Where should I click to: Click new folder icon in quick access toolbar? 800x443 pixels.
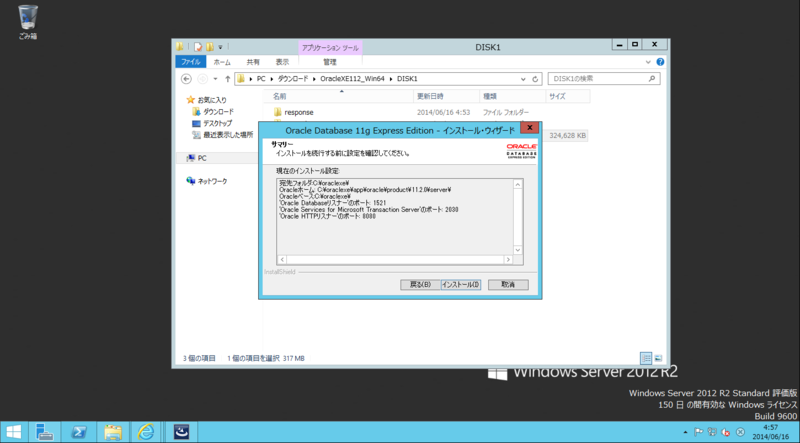210,47
